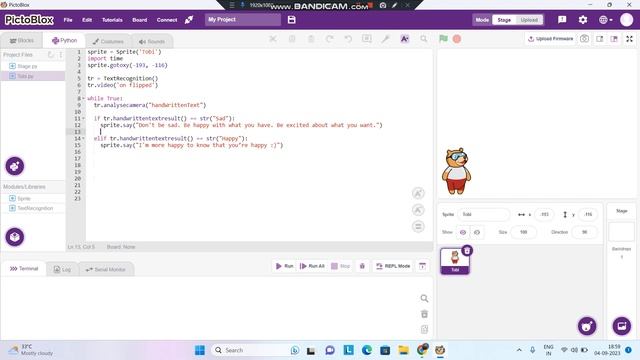Click the terminal search magnifier icon
This screenshot has width=640, height=360.
tap(424, 298)
